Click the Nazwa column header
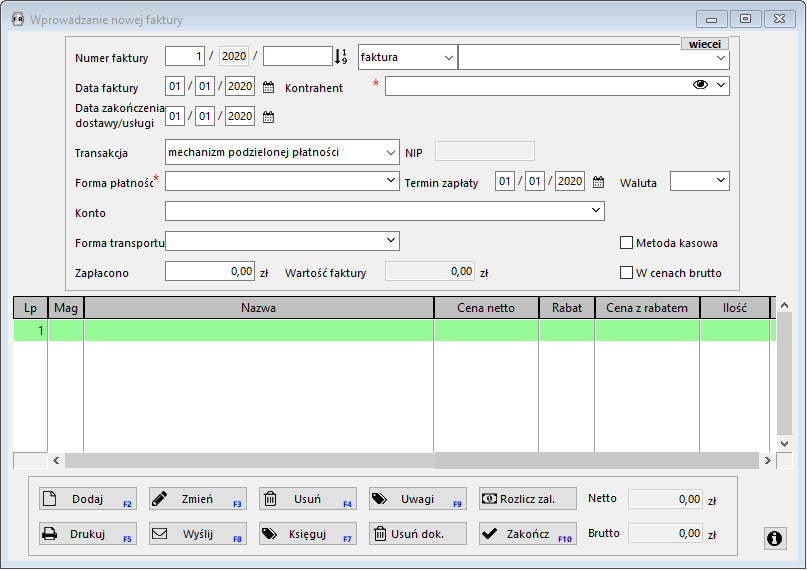The width and height of the screenshot is (807, 570). point(258,308)
